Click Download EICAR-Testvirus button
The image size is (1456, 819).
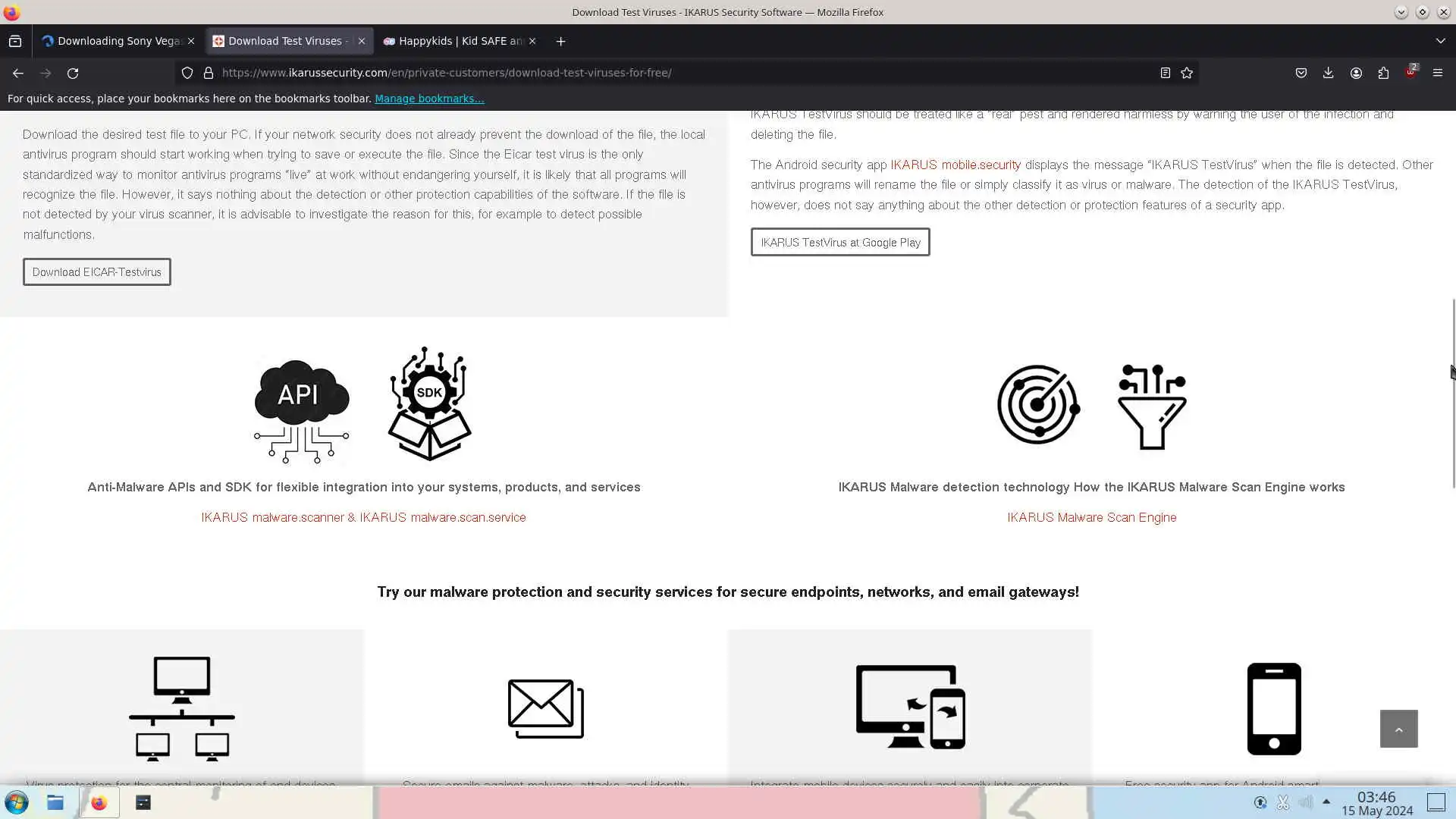[96, 272]
